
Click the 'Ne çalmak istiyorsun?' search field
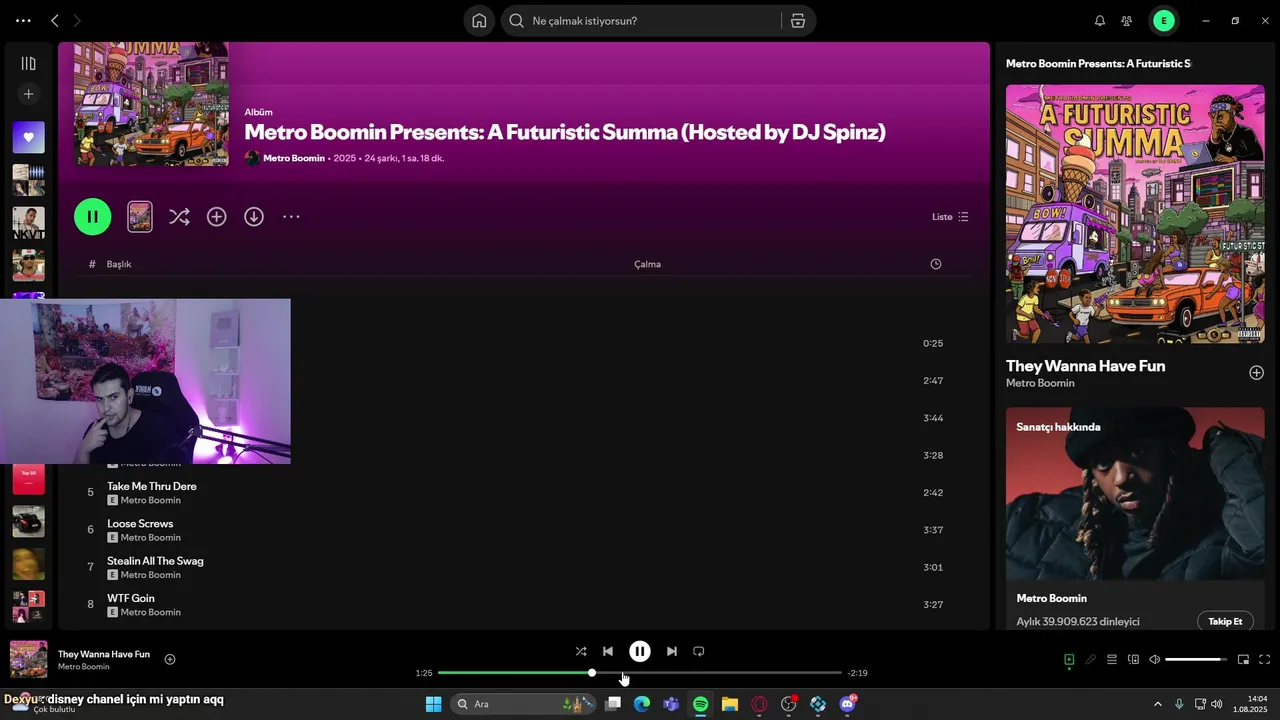[x=640, y=20]
